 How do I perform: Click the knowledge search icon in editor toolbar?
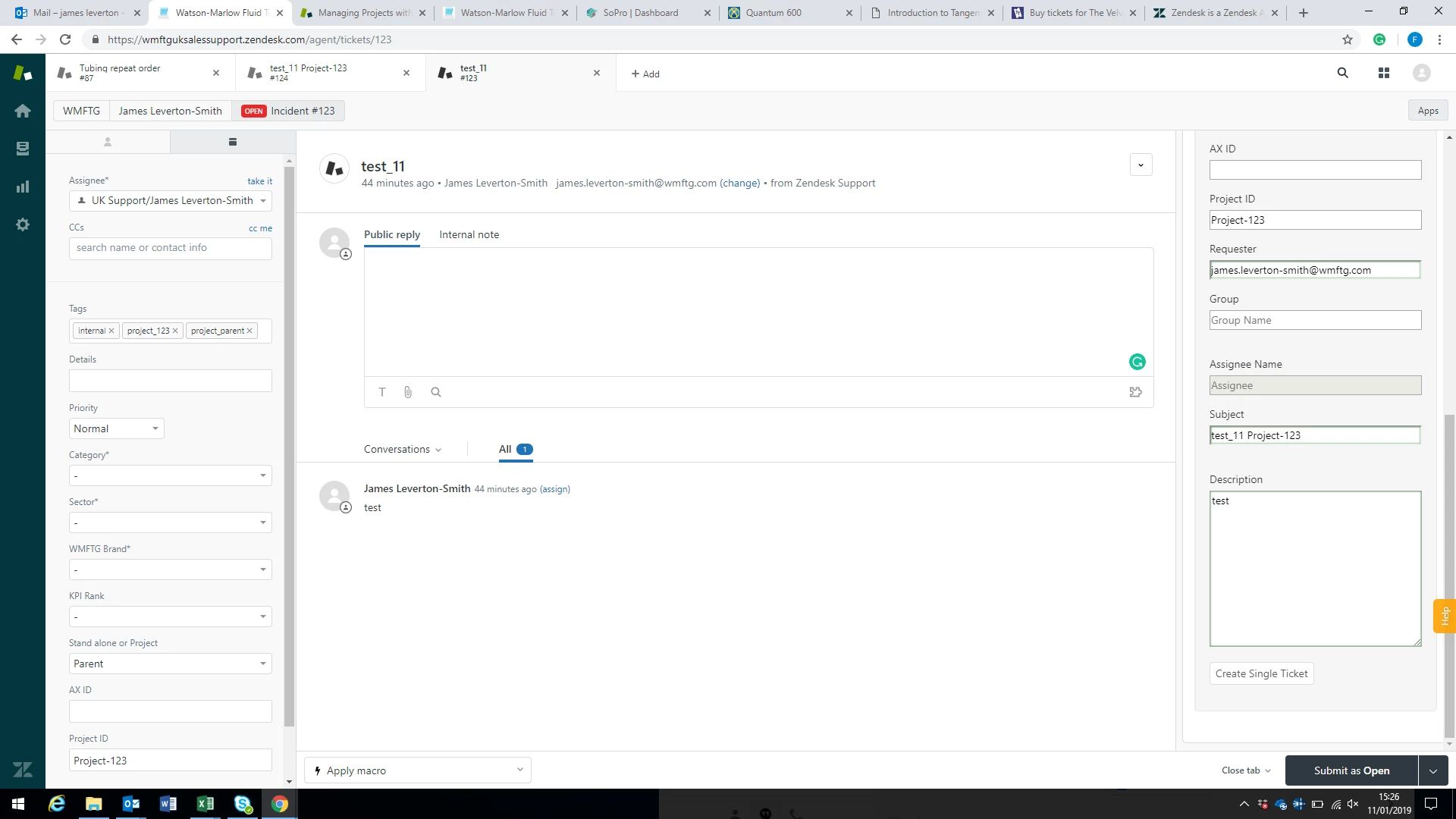pos(436,392)
